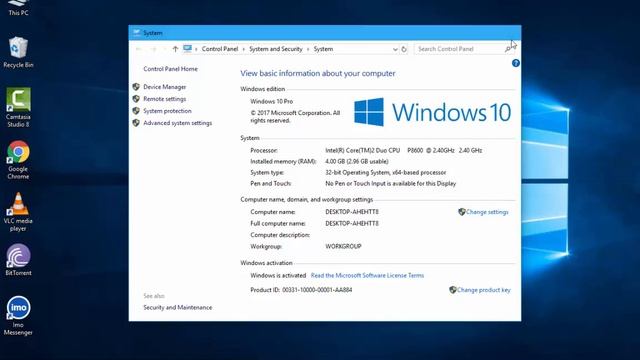The image size is (640, 360).
Task: Open Security and Maintenance link
Action: (178, 307)
